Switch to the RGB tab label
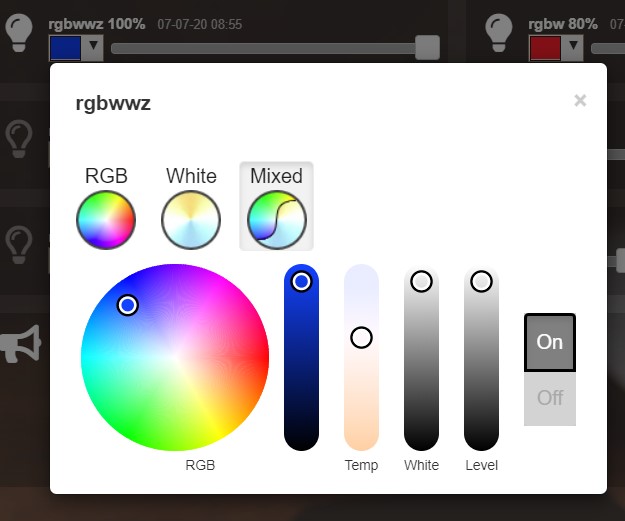 pos(106,176)
